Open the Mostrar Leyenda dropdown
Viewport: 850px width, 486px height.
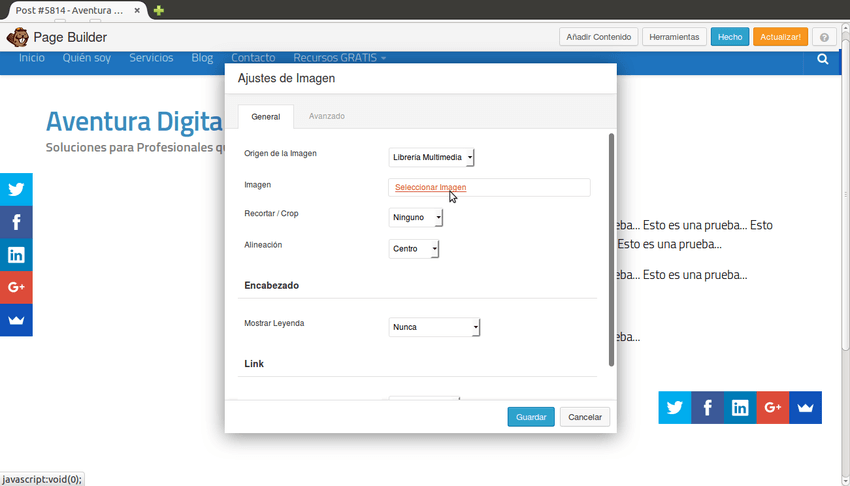tap(435, 327)
